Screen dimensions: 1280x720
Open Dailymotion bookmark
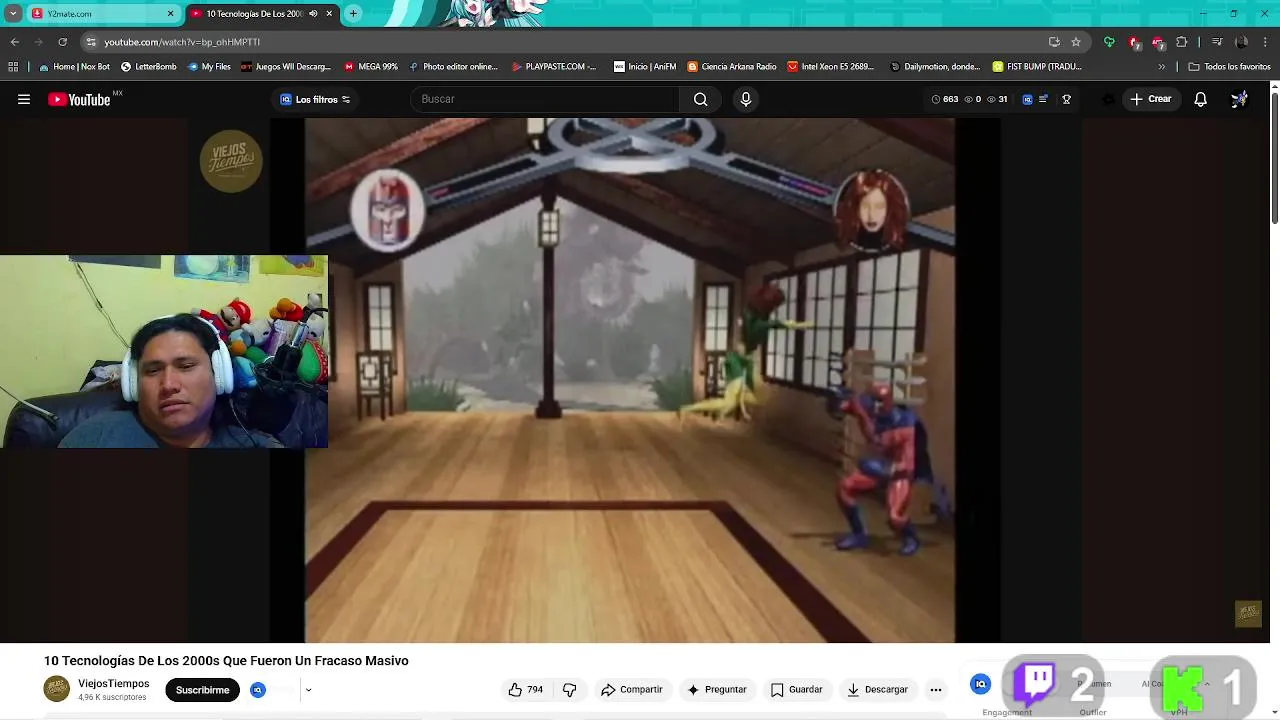(x=935, y=67)
